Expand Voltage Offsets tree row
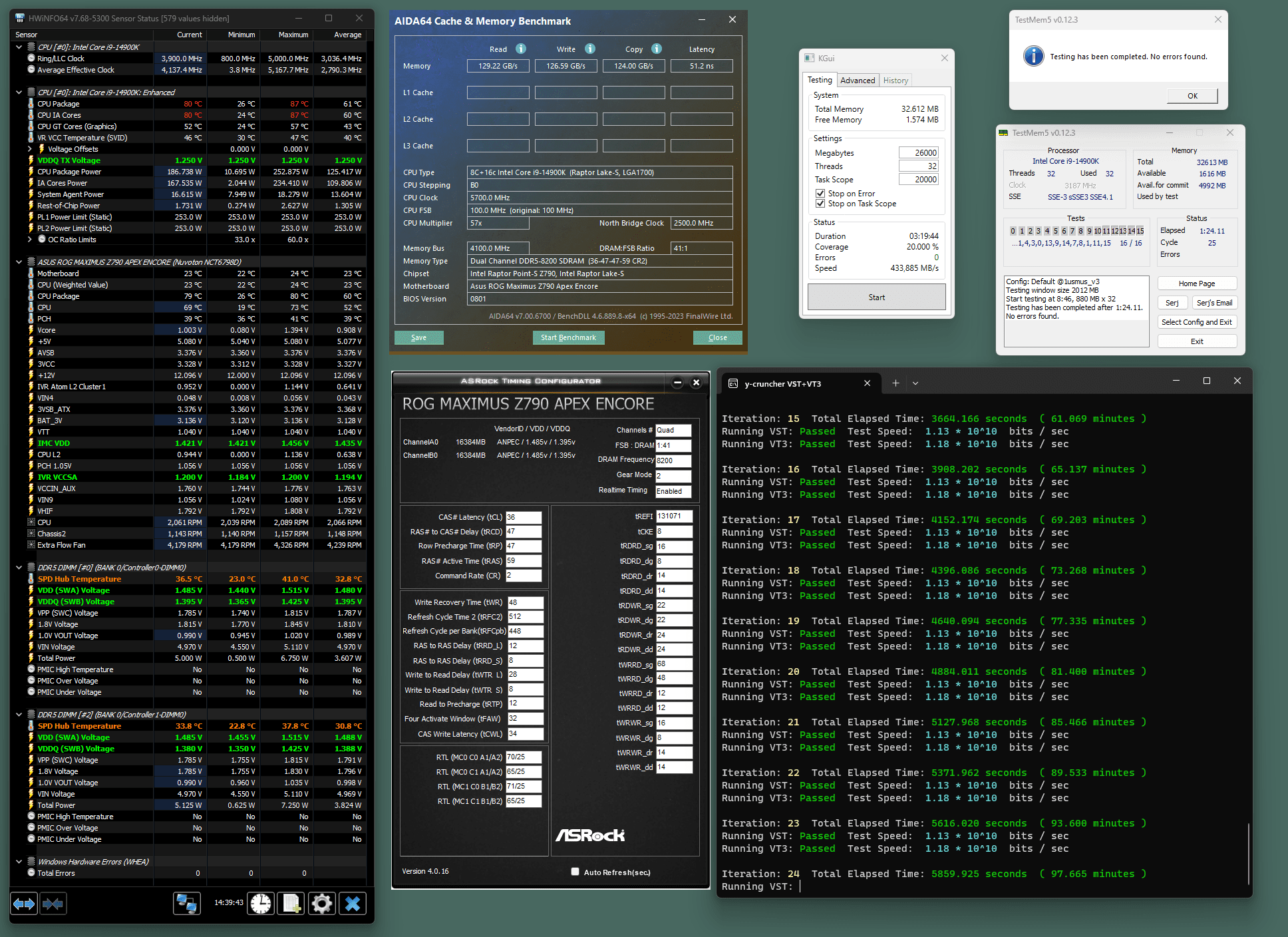This screenshot has width=1288, height=937. pos(30,149)
